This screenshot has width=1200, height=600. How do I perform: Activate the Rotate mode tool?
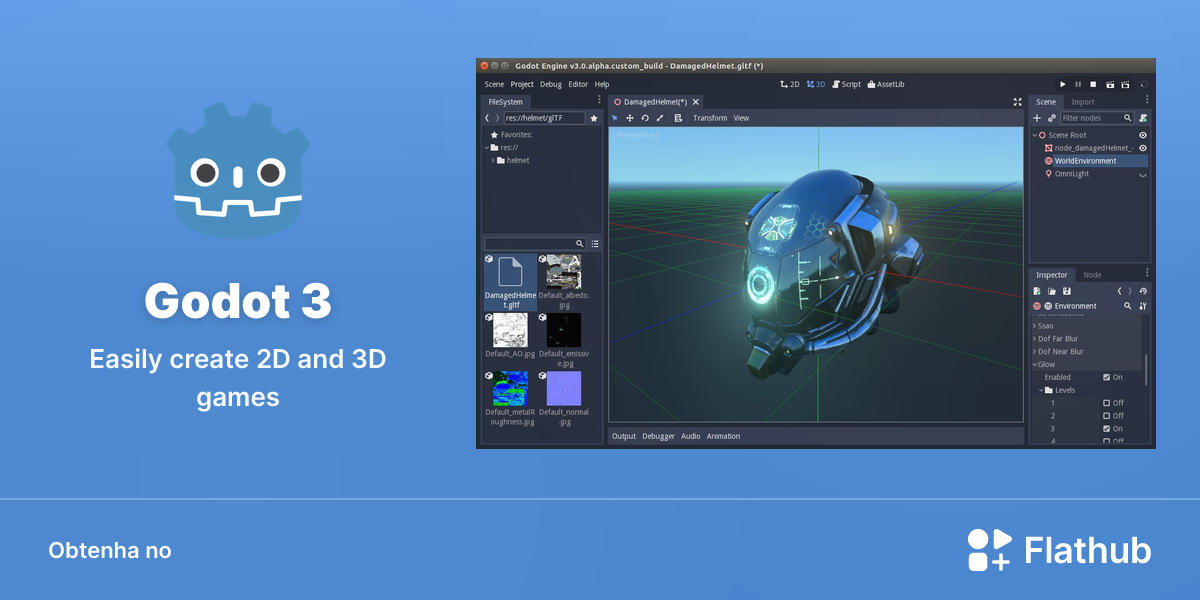645,118
